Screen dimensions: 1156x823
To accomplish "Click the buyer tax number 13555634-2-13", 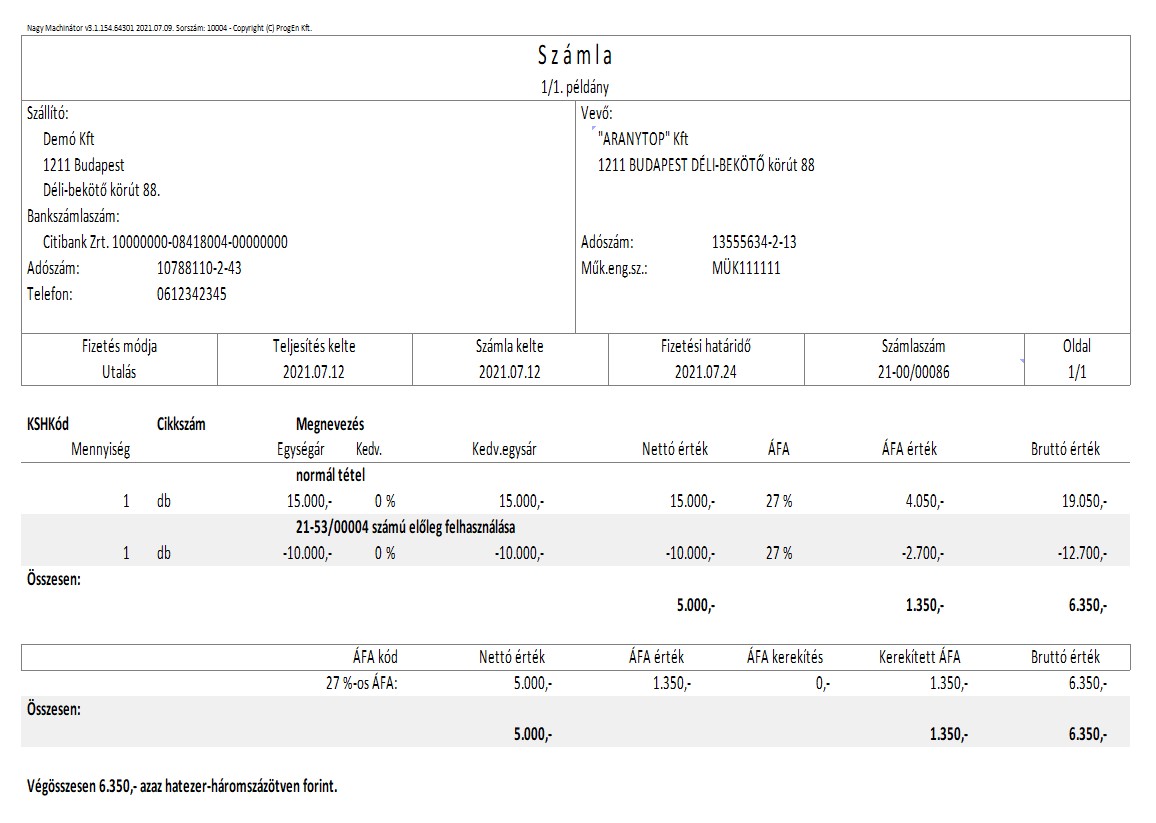I will (753, 242).
